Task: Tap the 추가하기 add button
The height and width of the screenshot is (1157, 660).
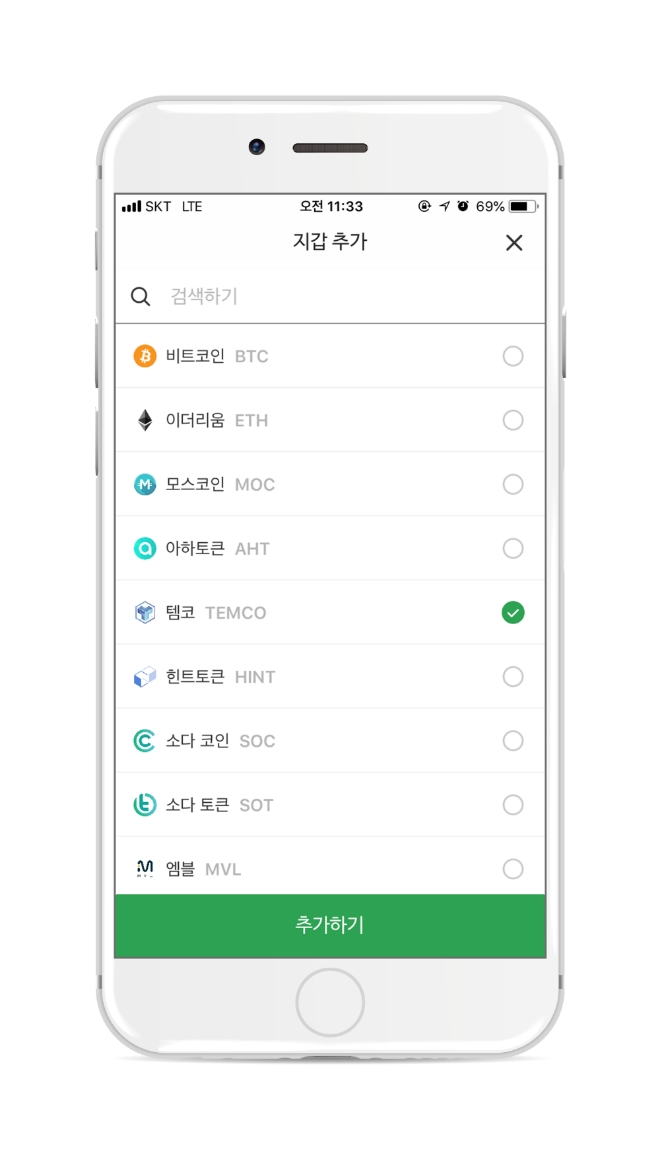Action: click(x=330, y=925)
